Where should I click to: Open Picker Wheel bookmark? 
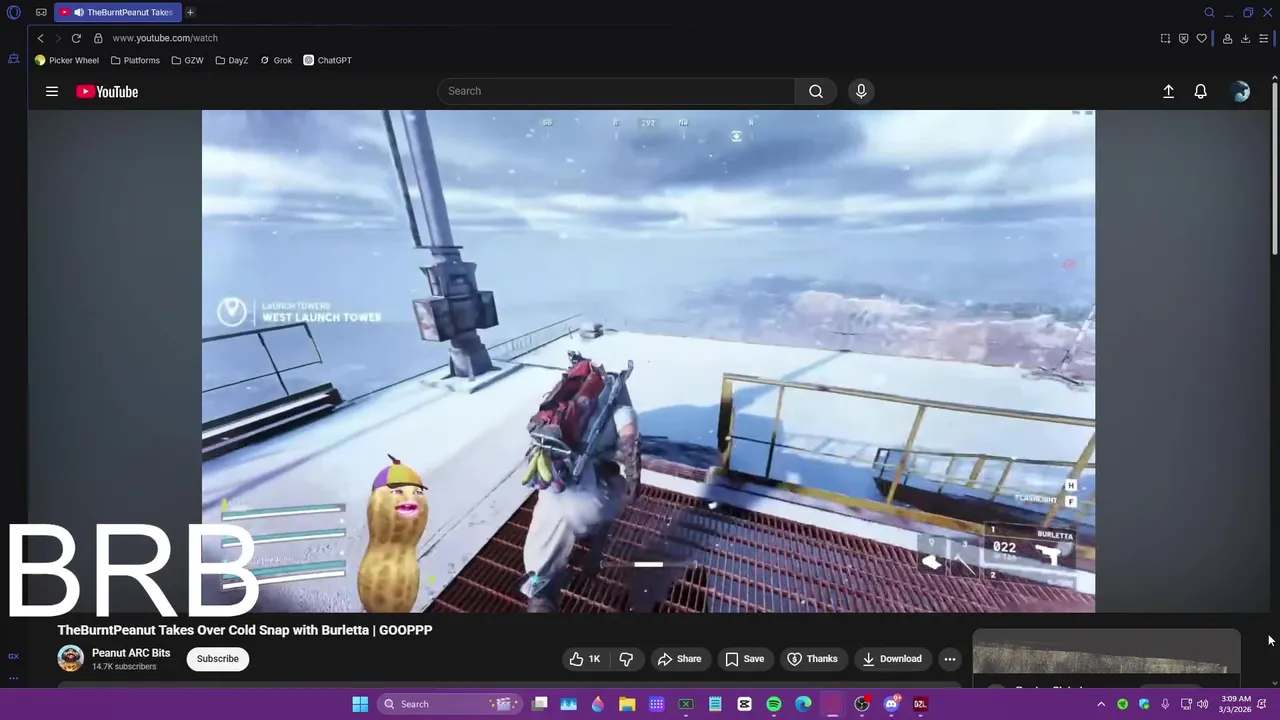tap(67, 60)
